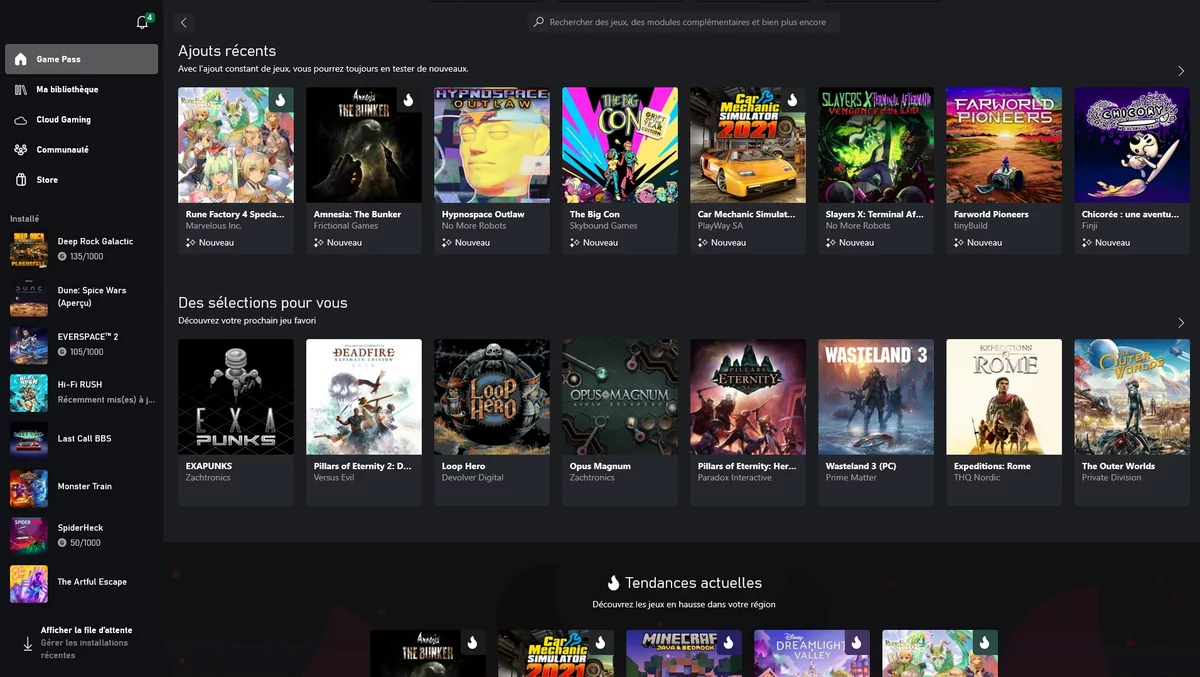Select The Artful Escape installed entry

(82, 583)
